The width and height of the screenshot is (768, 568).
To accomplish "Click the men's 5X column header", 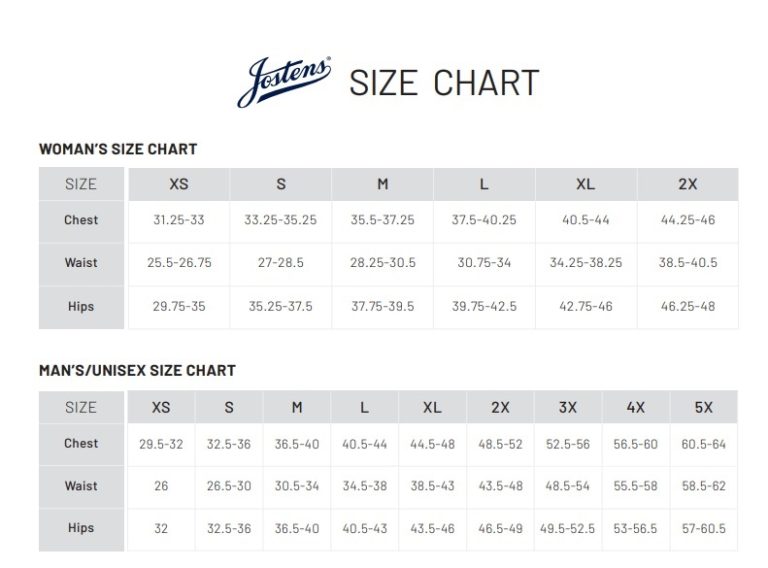I will point(704,407).
